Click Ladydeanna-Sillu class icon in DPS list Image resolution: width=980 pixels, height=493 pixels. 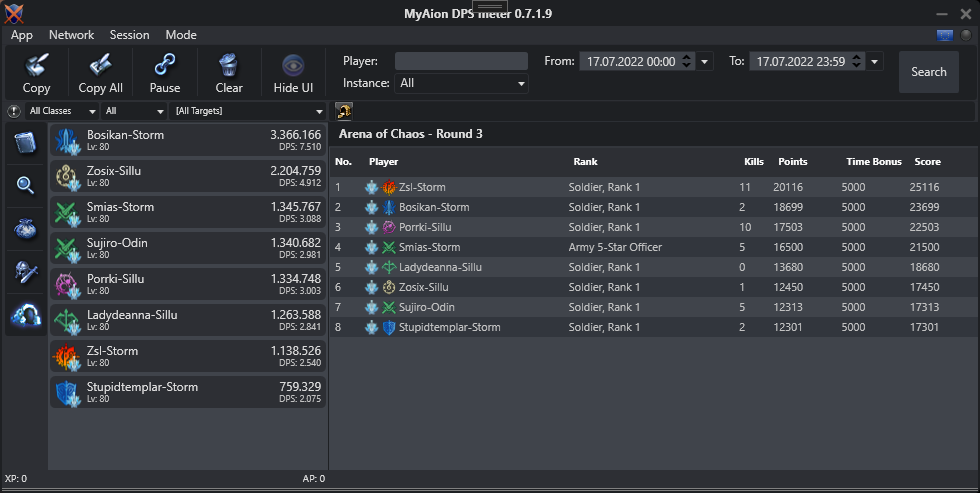(x=66, y=321)
